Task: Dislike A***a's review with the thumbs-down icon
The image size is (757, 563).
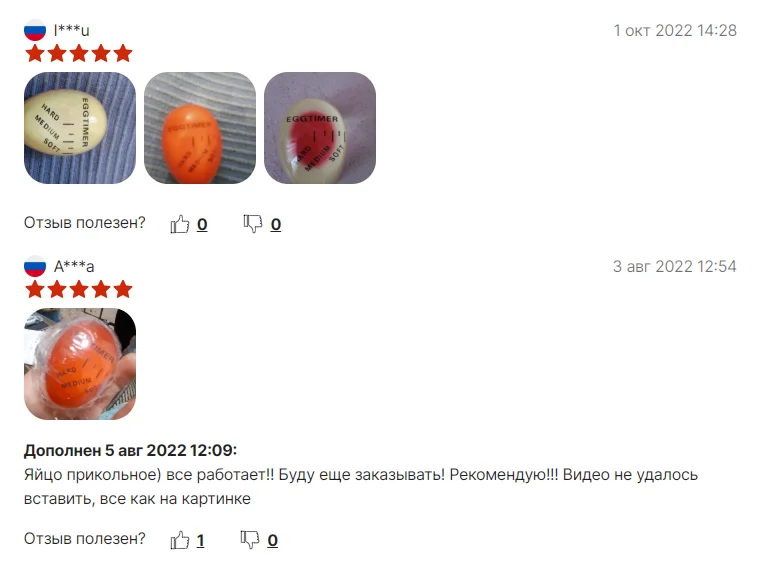Action: [x=250, y=540]
